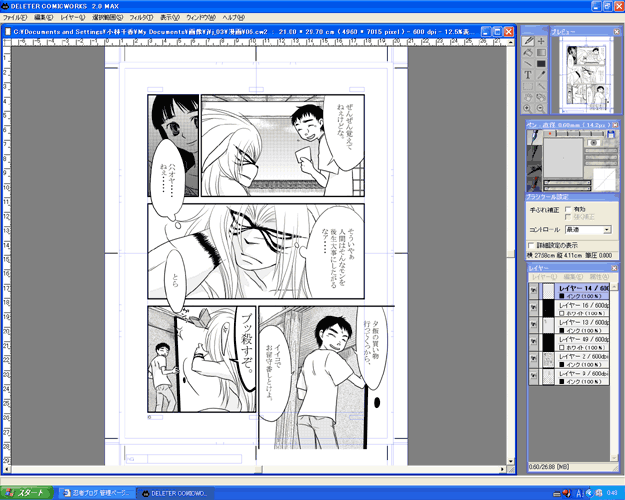Open the 選択範囲(S) menu
625x500 pixels.
click(108, 18)
